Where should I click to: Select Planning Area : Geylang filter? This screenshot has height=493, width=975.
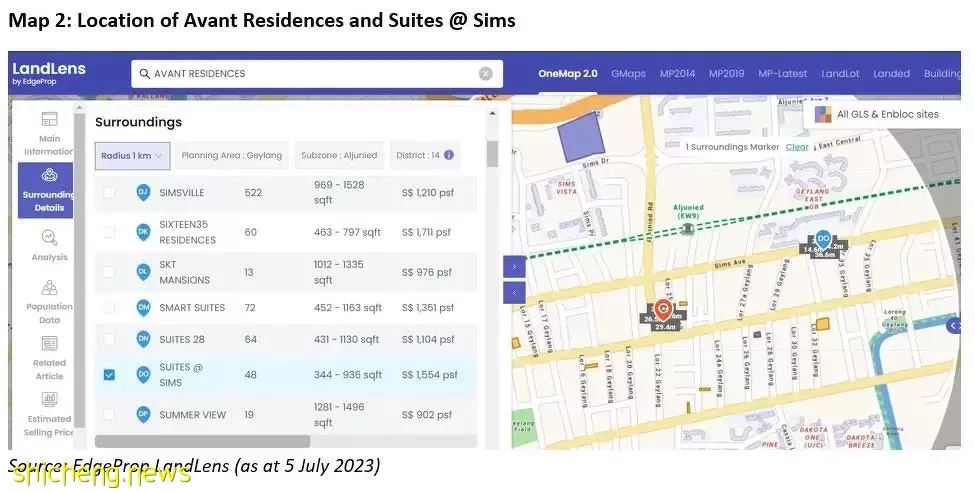pyautogui.click(x=231, y=155)
